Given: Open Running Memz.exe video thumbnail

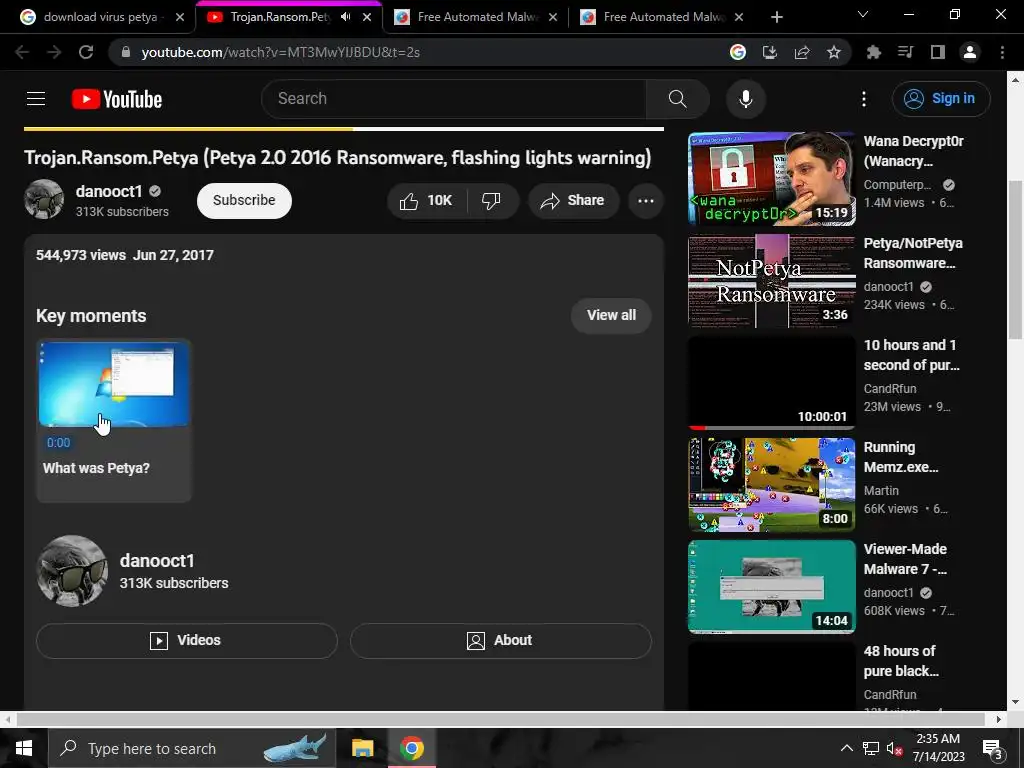Looking at the screenshot, I should (x=771, y=485).
